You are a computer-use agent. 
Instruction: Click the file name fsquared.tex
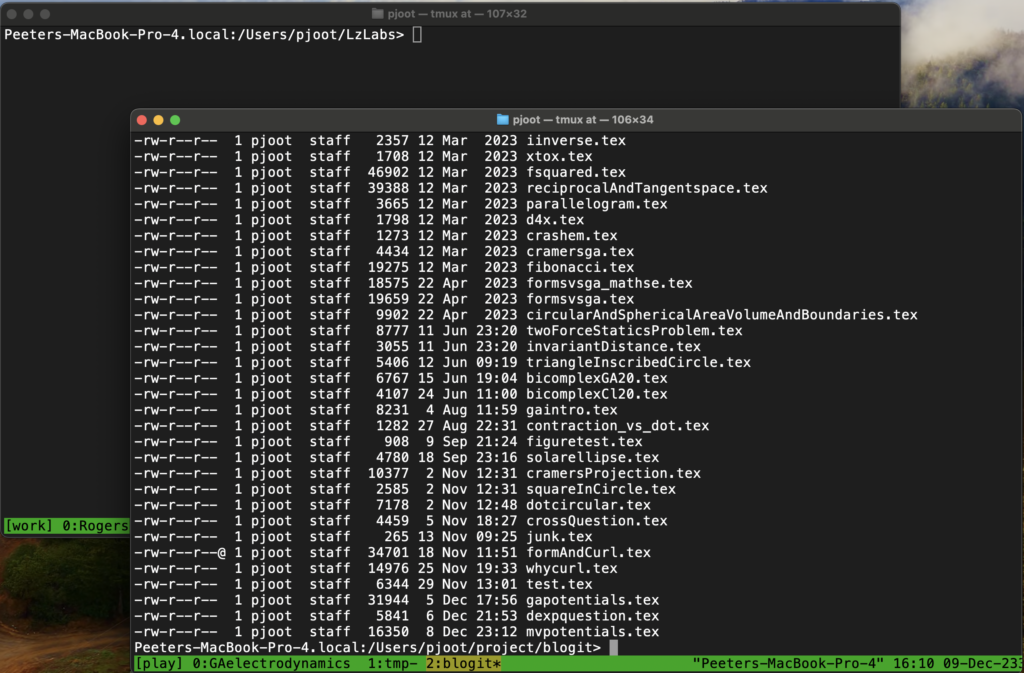click(576, 172)
